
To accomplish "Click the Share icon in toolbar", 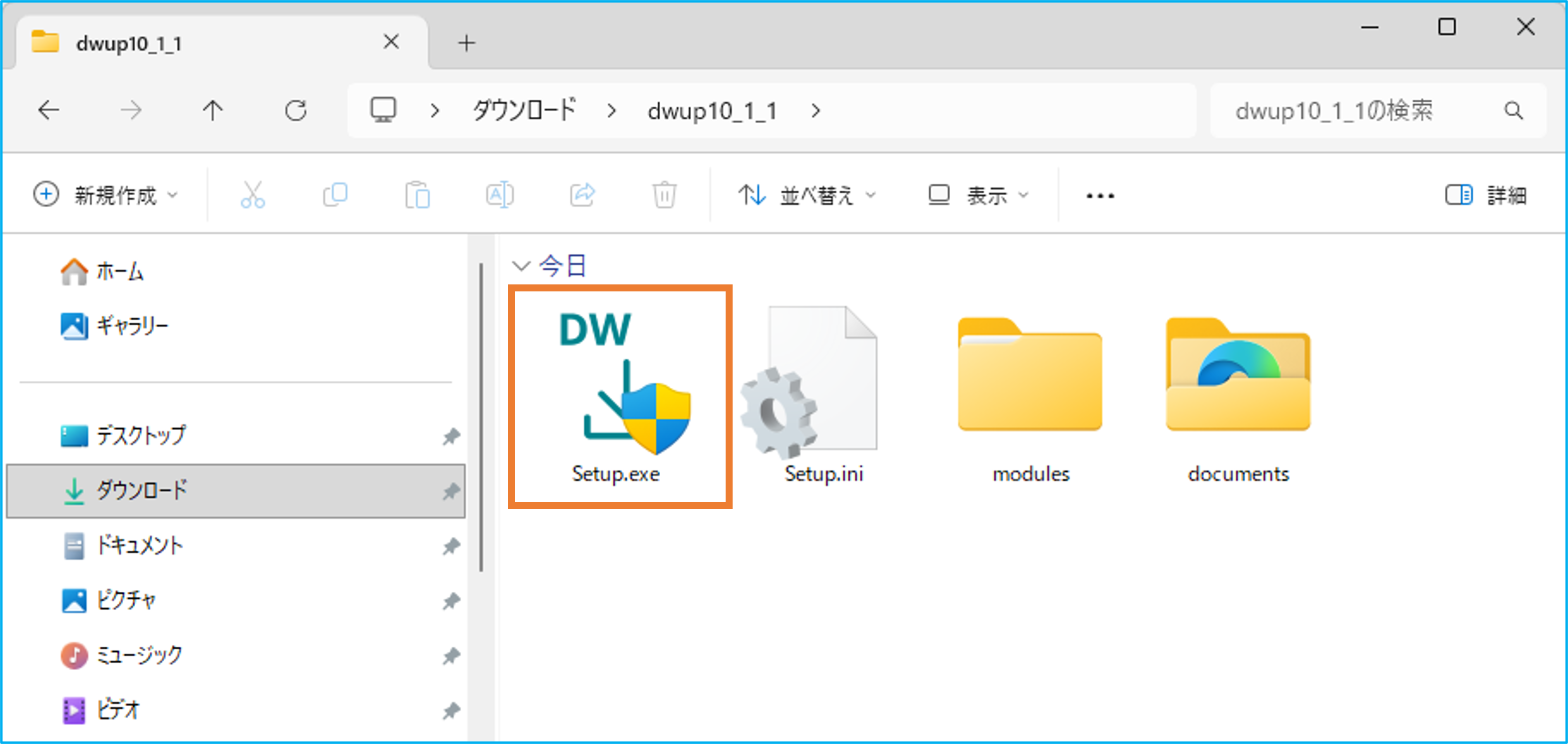I will coord(582,195).
